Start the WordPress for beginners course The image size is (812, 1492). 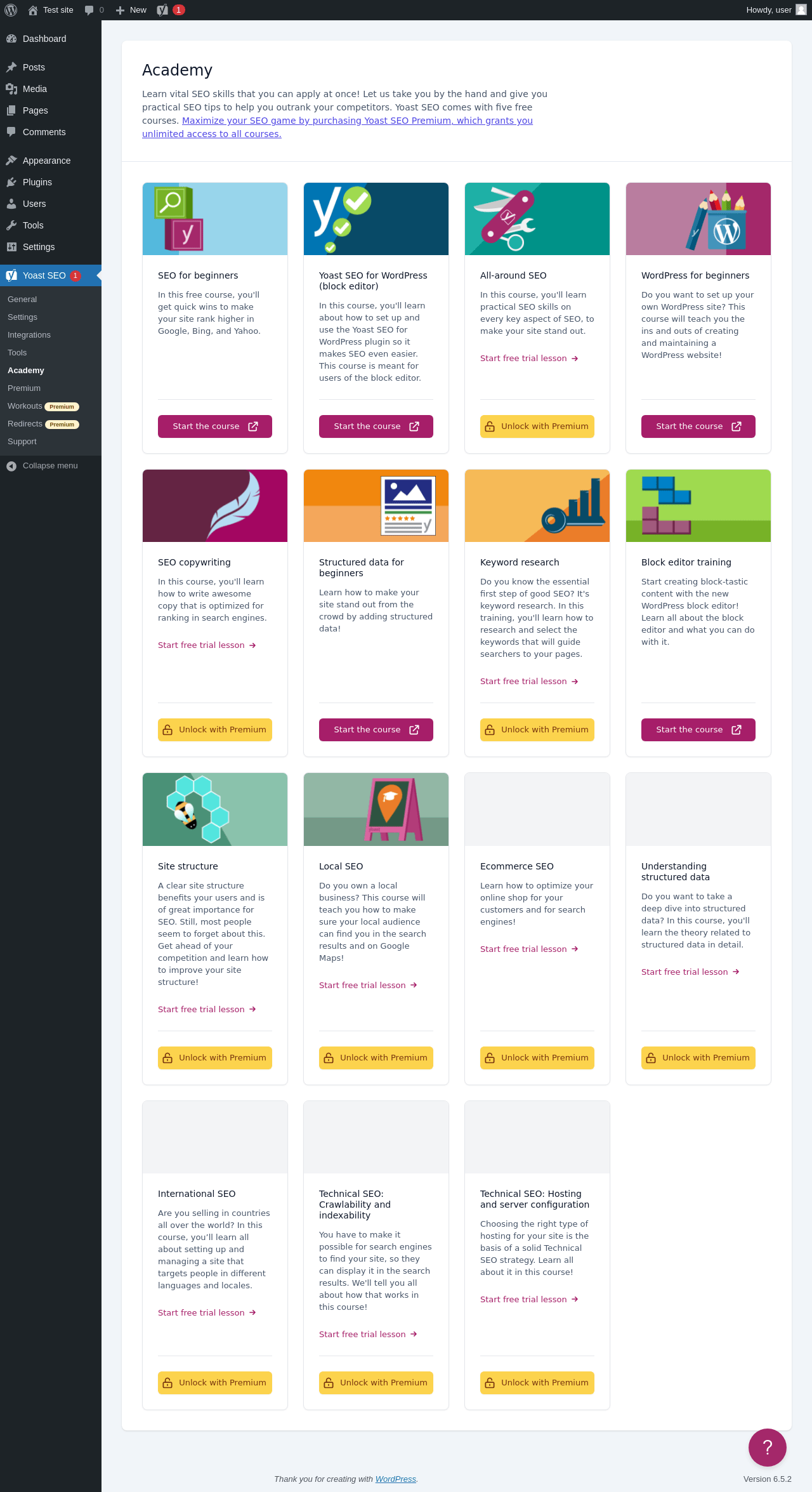tap(698, 426)
